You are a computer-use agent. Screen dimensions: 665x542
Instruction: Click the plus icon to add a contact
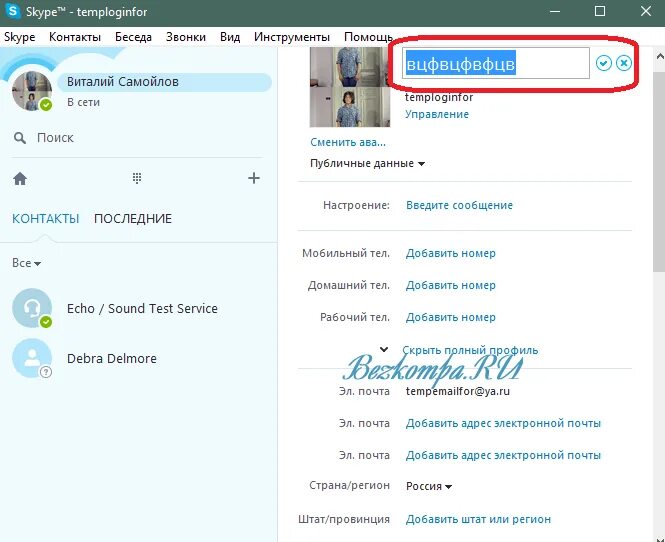coord(254,178)
